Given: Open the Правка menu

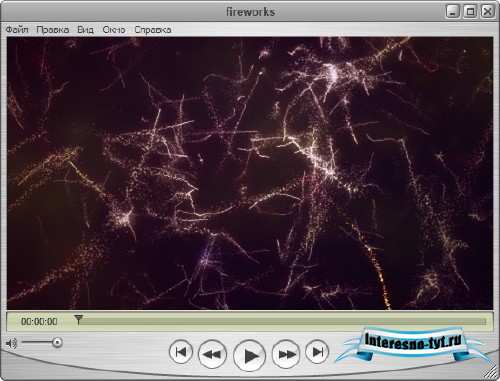Looking at the screenshot, I should [52, 30].
